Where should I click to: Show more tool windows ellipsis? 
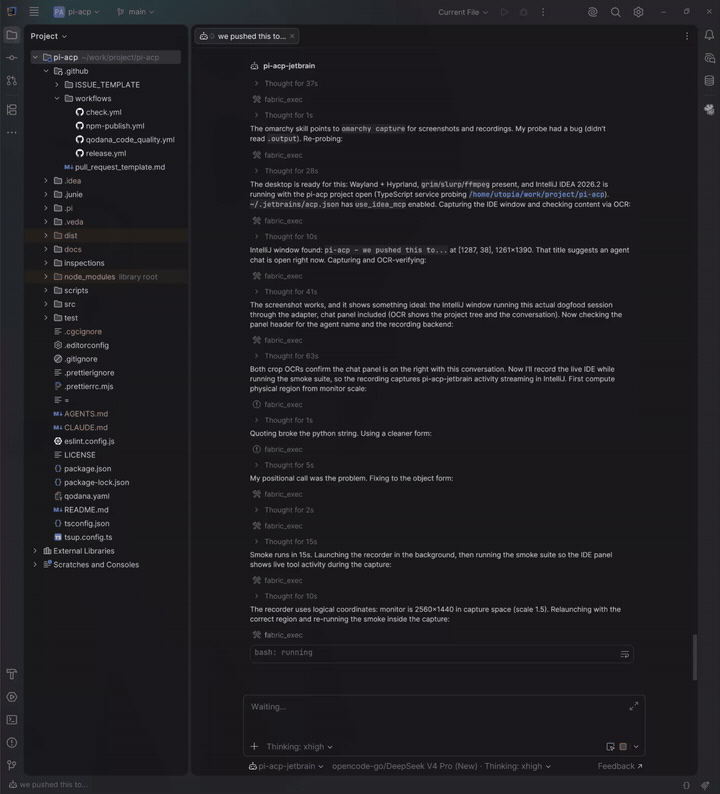tap(12, 133)
